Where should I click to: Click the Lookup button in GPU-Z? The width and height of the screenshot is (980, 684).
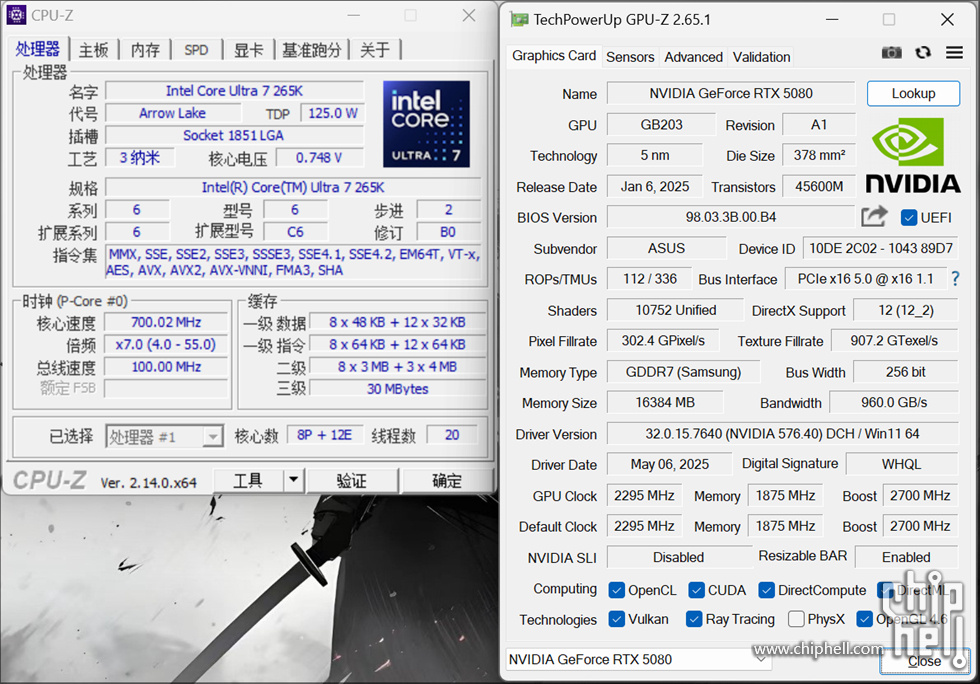click(x=913, y=93)
